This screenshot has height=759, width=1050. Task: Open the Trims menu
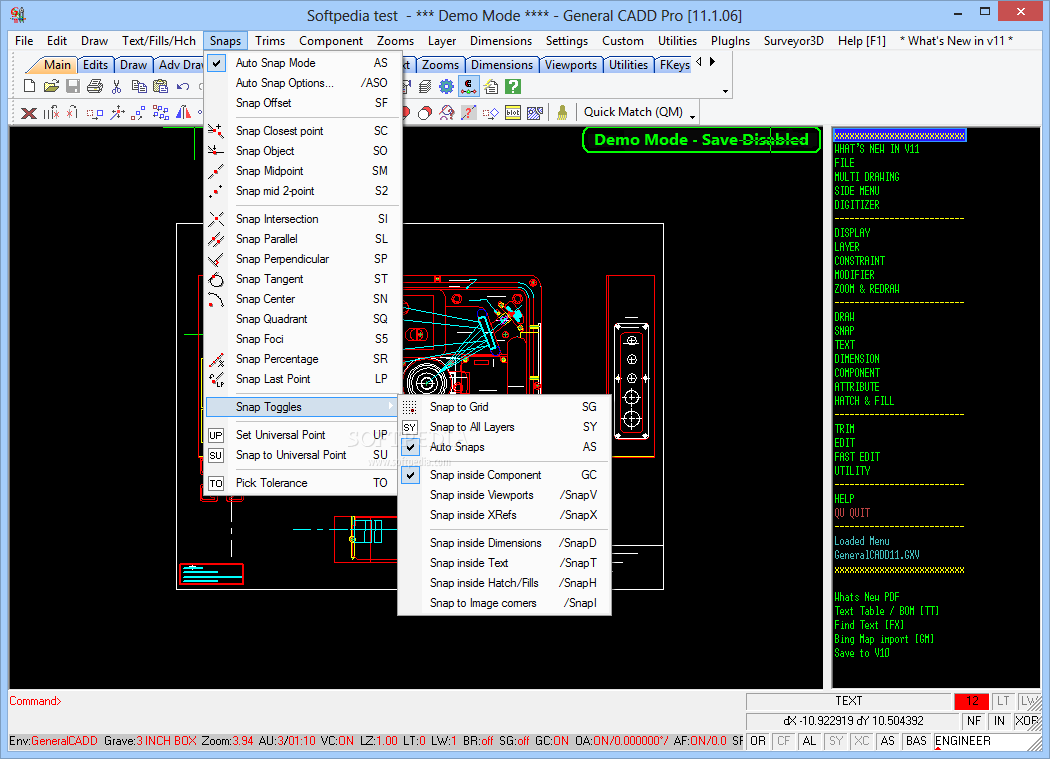pos(270,41)
